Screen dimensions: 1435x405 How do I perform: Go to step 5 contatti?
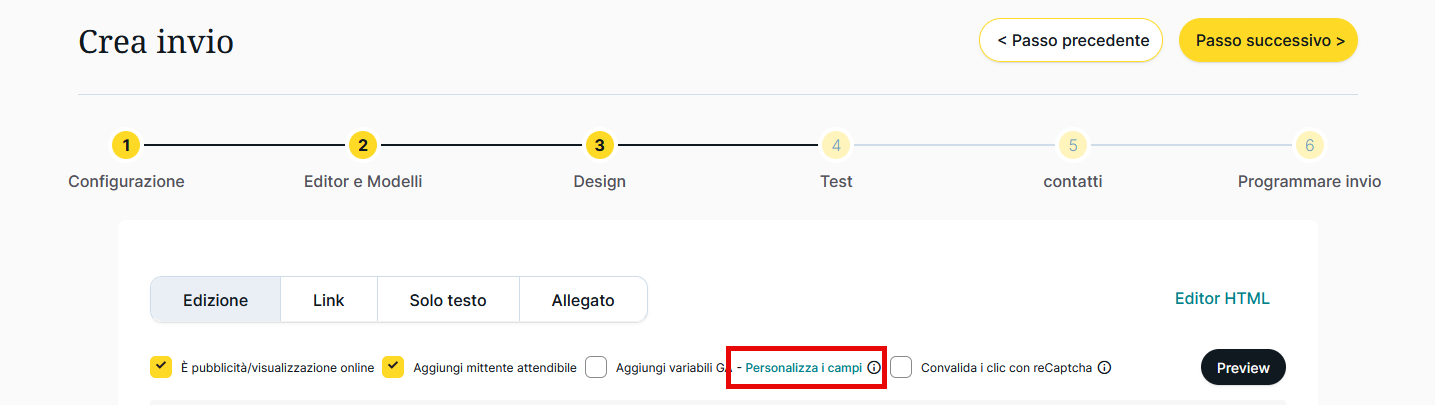pos(1072,145)
